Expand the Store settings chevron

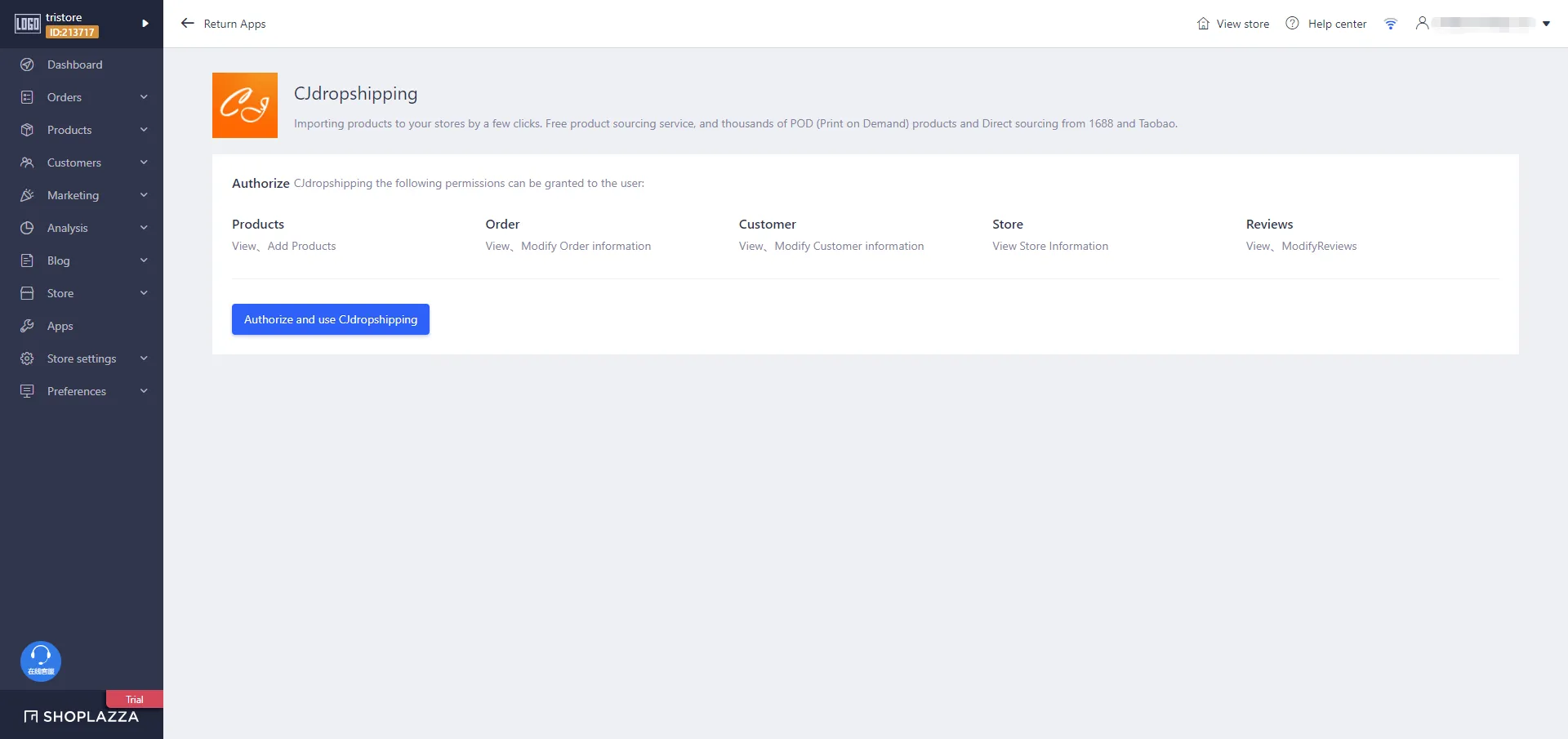coord(144,358)
